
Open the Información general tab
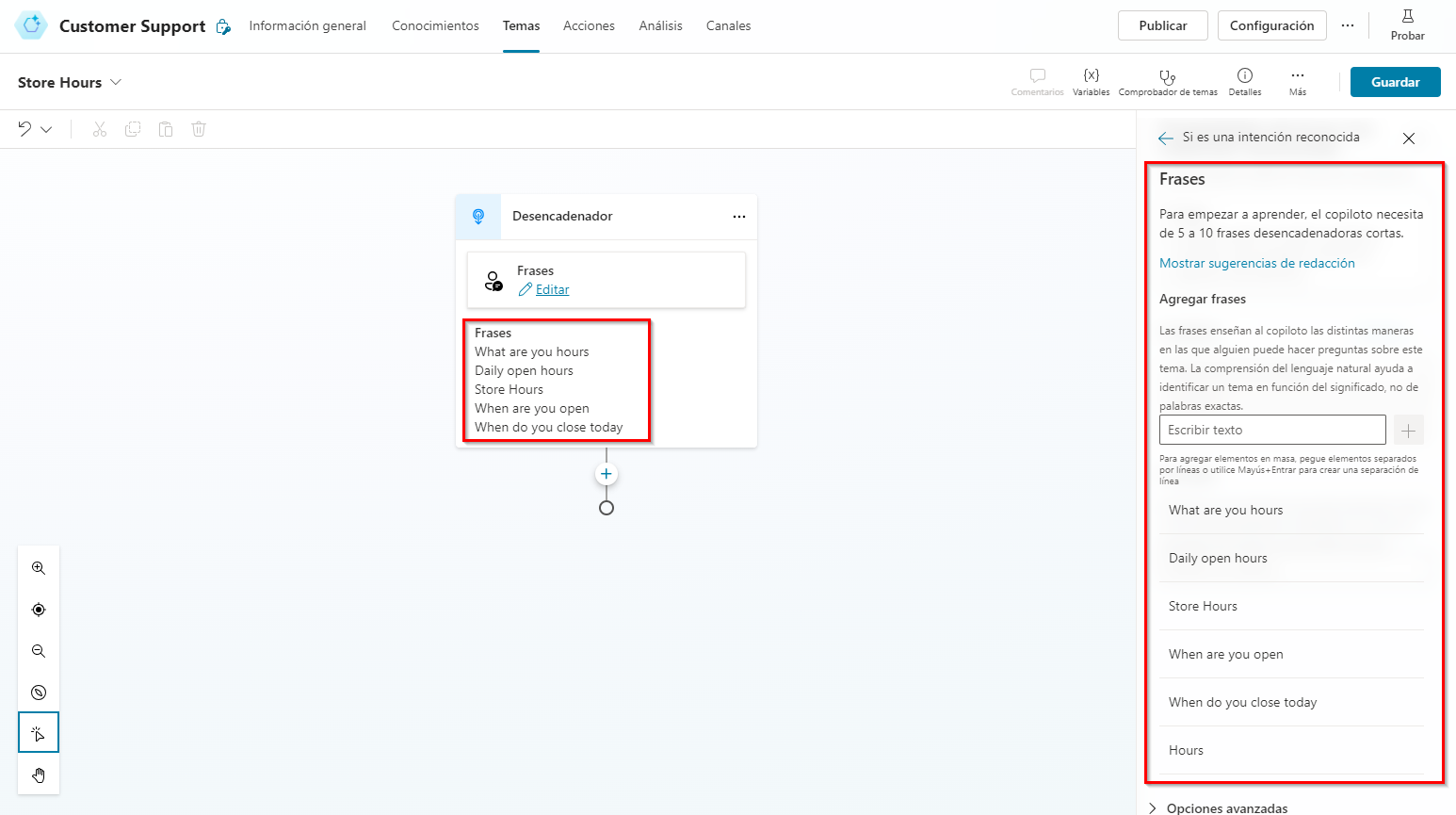click(307, 25)
